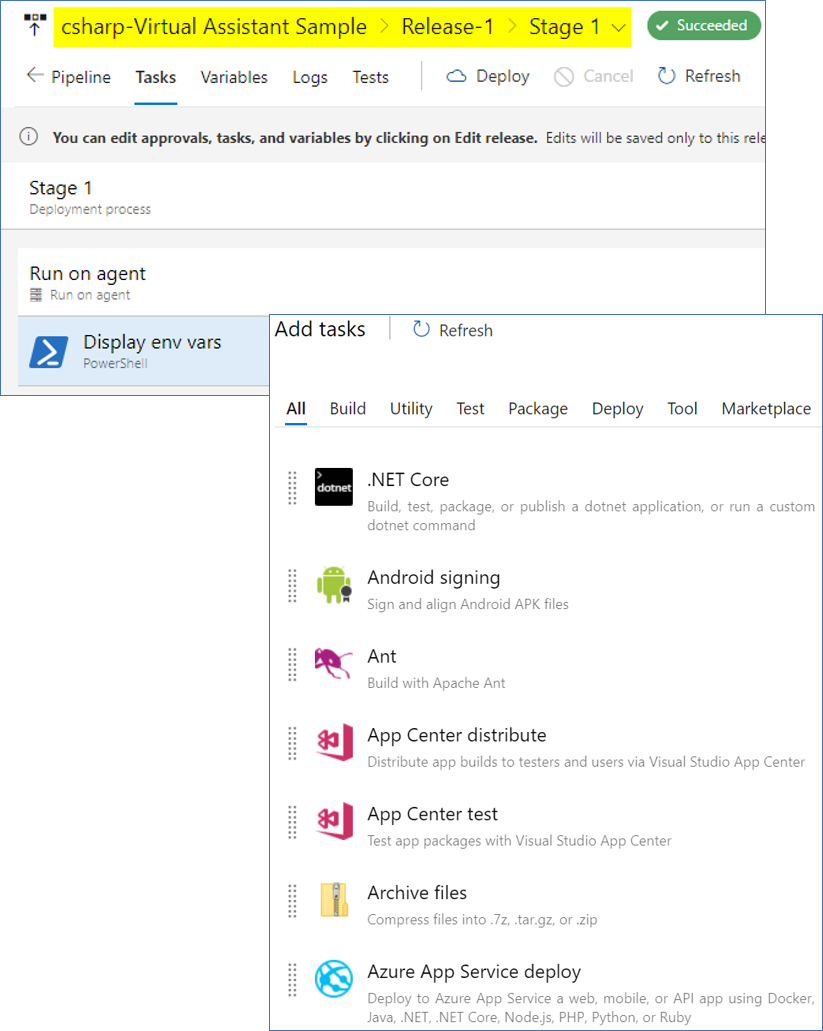This screenshot has height=1031, width=823.
Task: Click the Refresh icon in the release toolbar
Action: click(x=667, y=76)
